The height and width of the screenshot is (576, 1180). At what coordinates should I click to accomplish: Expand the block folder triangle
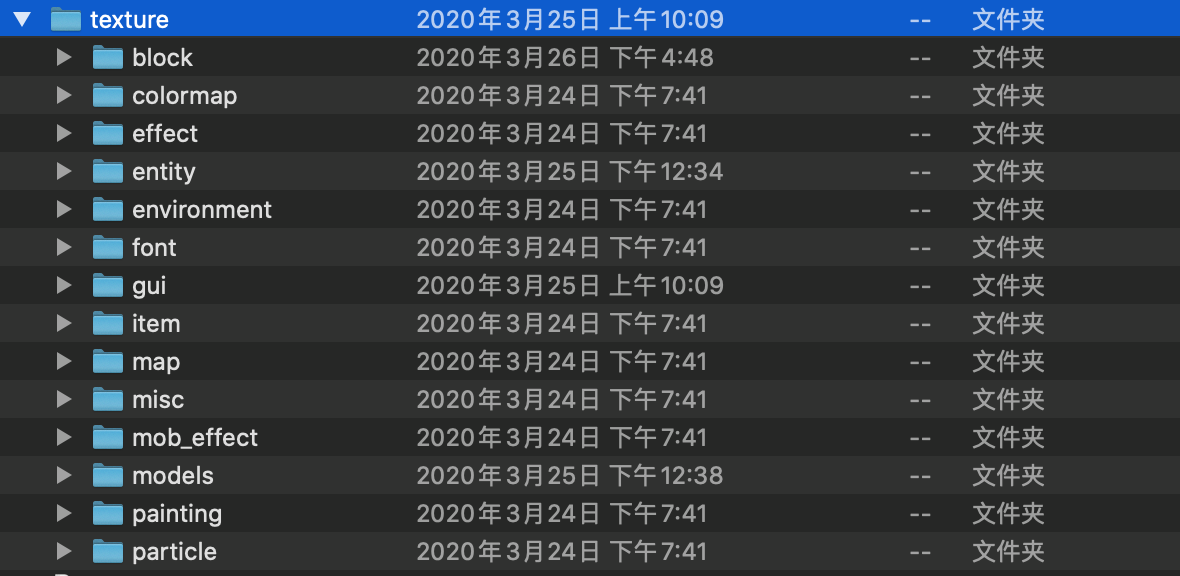click(x=64, y=57)
